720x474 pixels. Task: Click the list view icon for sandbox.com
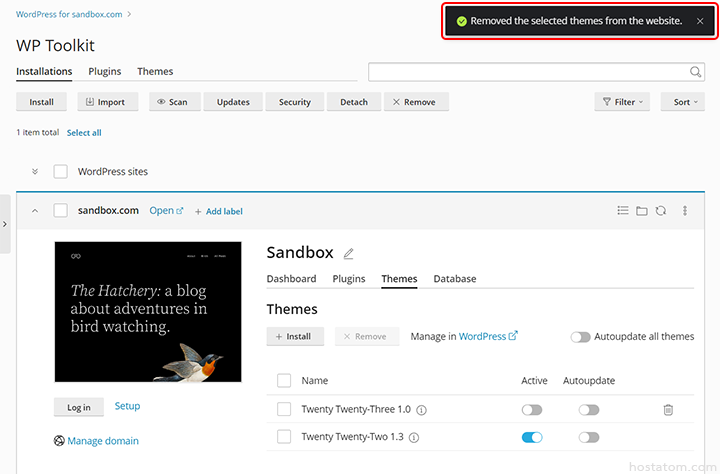[623, 211]
